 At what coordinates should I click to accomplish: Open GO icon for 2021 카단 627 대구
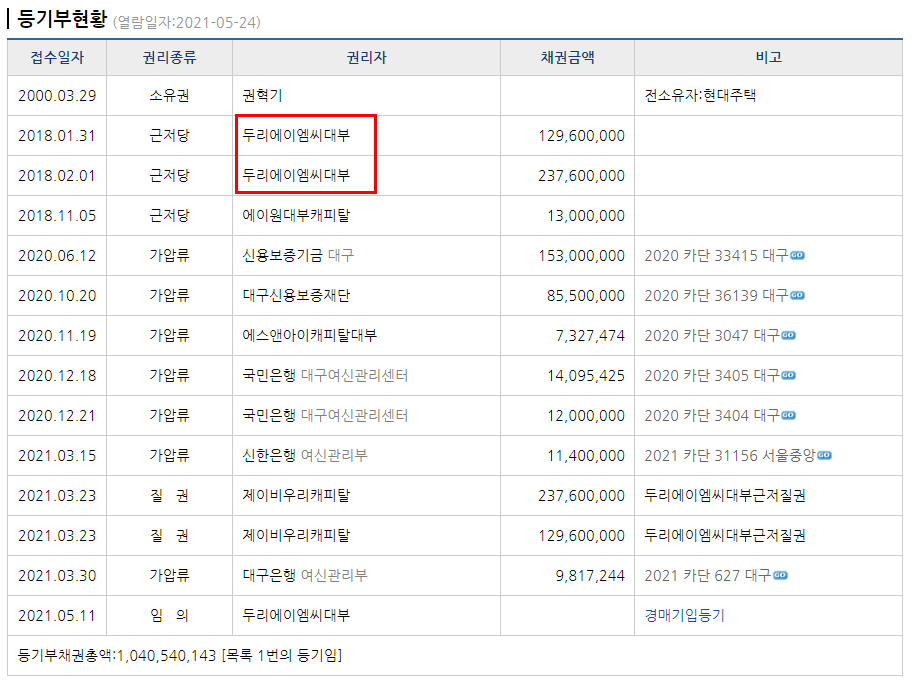click(780, 576)
